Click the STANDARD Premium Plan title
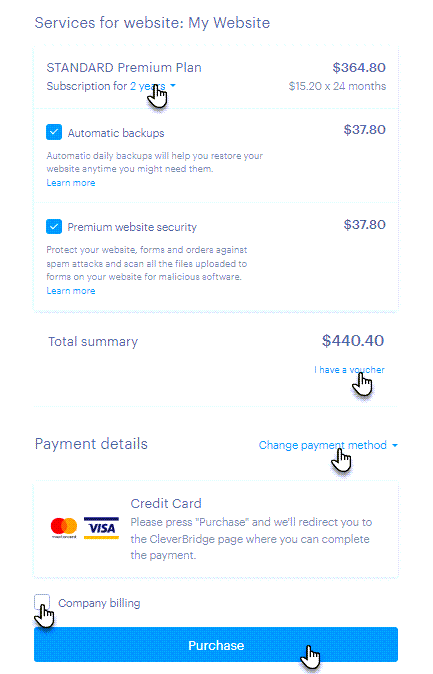The height and width of the screenshot is (674, 433). [124, 67]
